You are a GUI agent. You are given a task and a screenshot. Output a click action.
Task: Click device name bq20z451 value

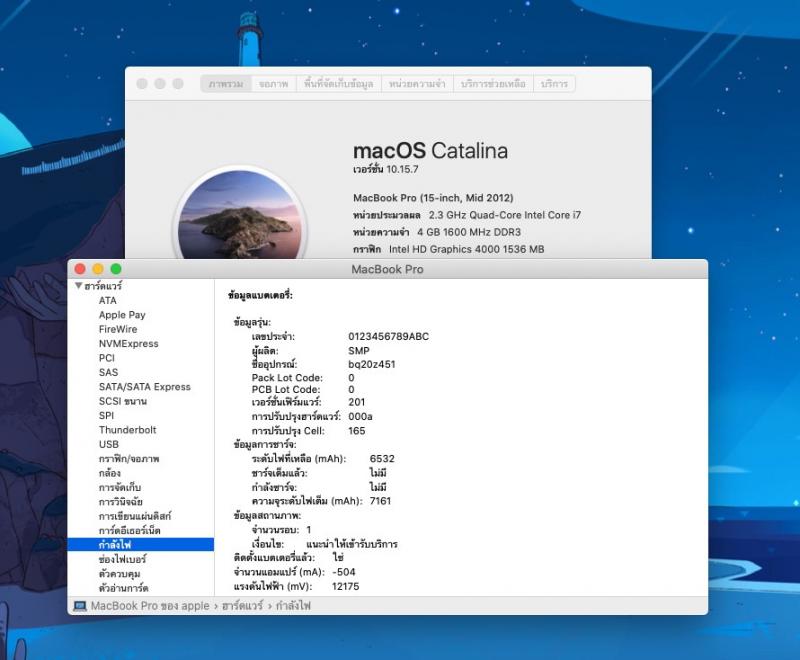(372, 364)
